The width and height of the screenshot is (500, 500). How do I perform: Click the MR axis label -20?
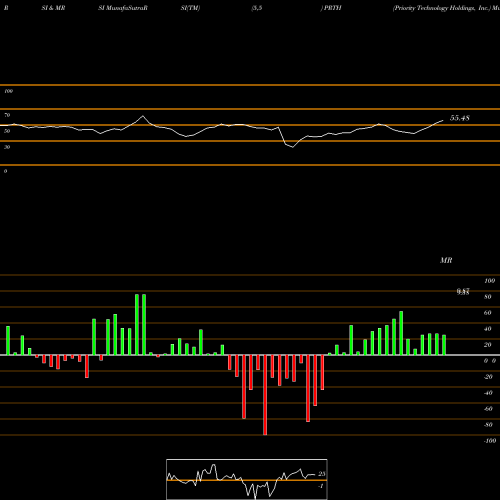488,377
